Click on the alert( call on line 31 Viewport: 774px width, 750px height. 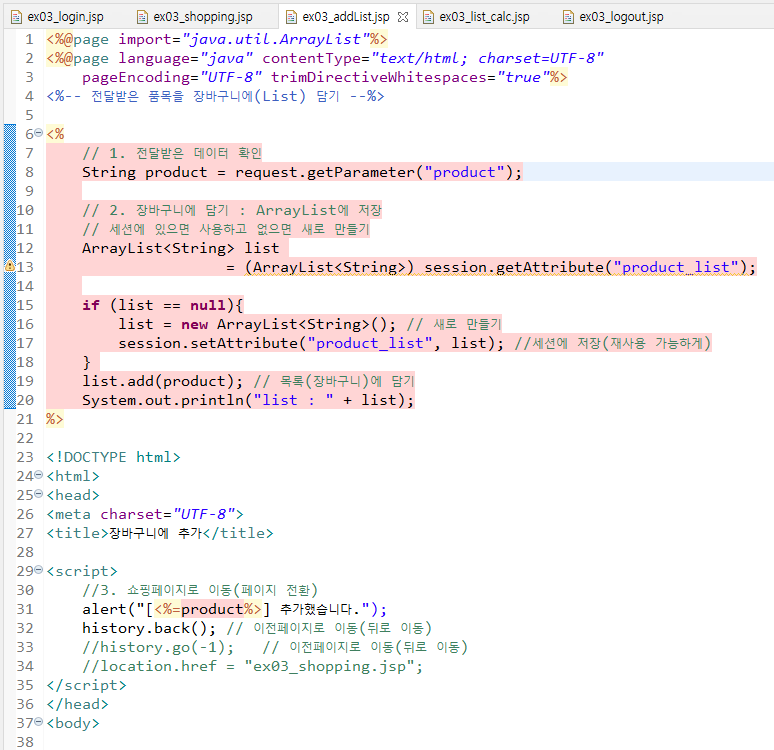click(x=109, y=609)
